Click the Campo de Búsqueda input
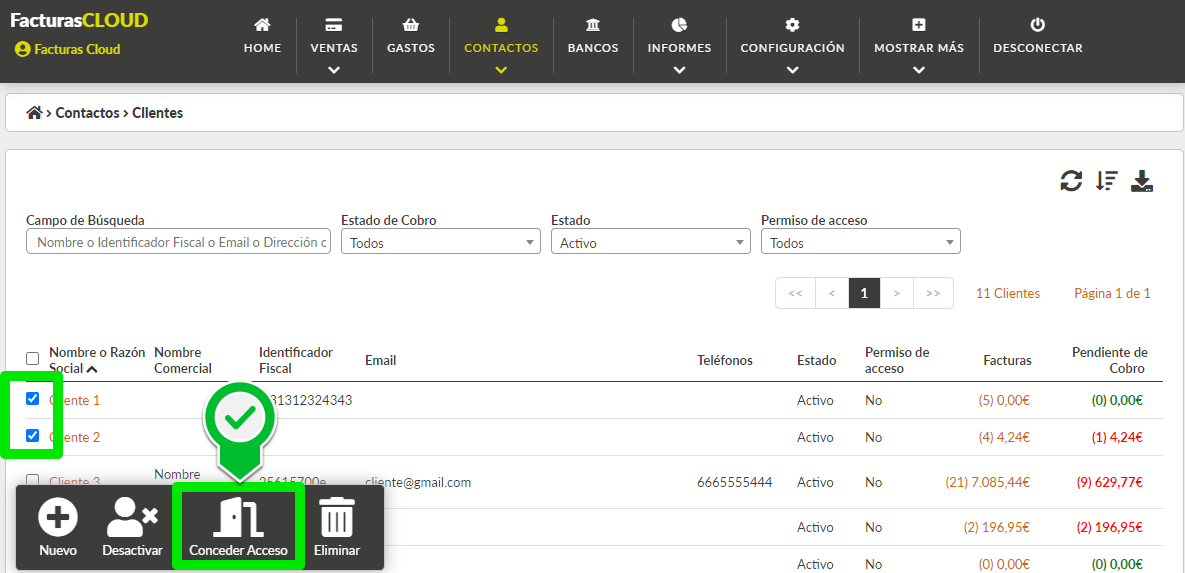The image size is (1185, 573). point(178,242)
